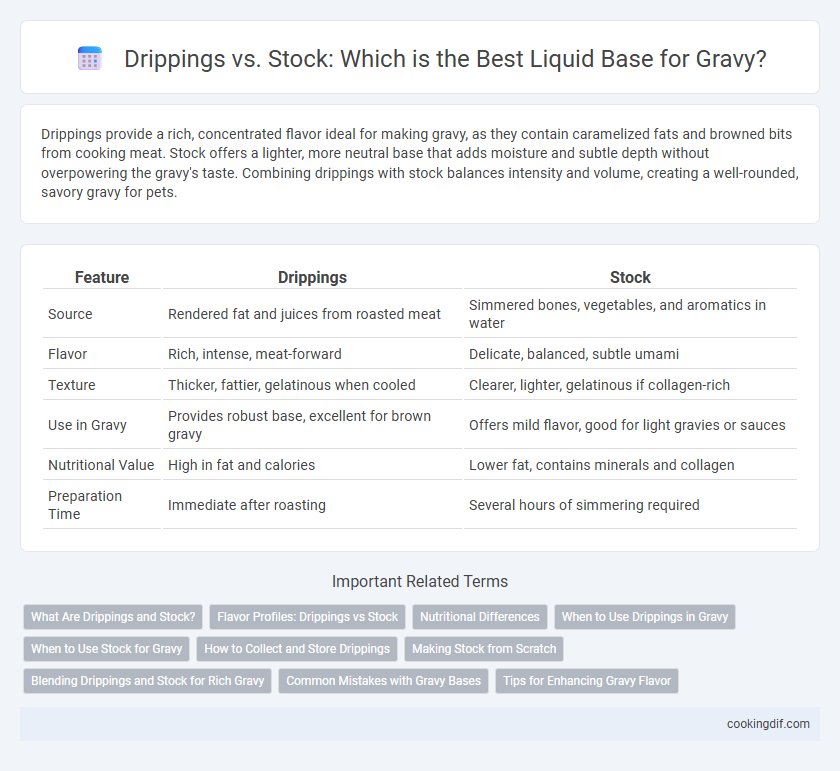Click 'When to Use Drippings in Gravy'

(x=644, y=617)
